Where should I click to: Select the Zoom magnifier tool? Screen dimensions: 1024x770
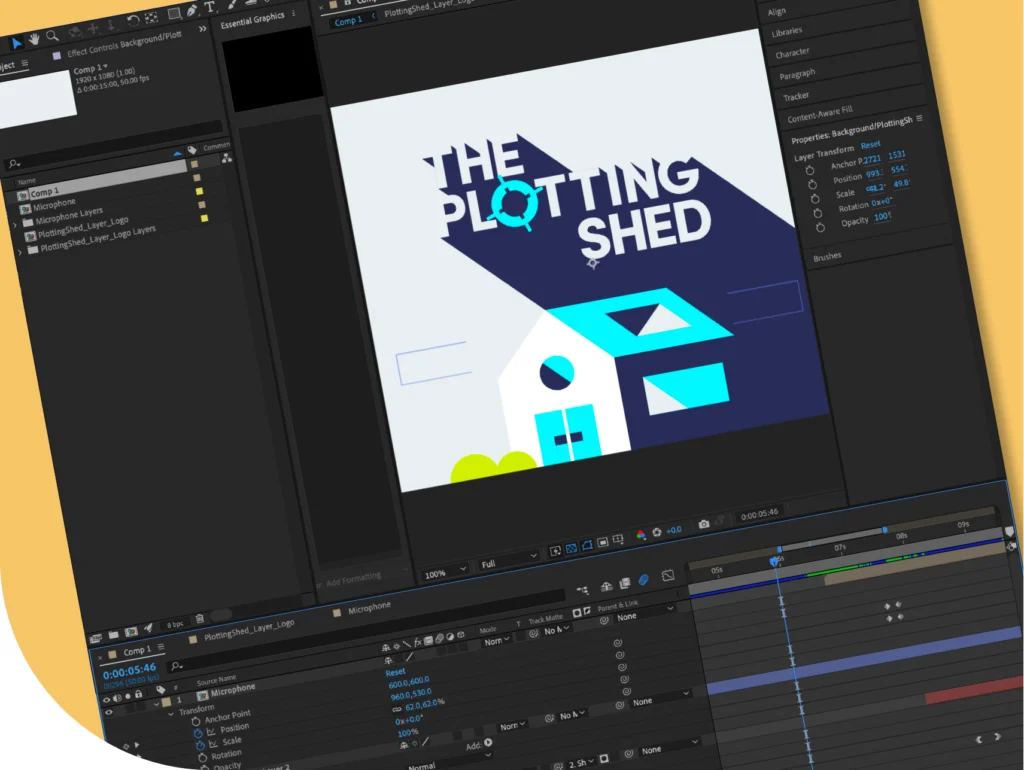click(x=52, y=36)
